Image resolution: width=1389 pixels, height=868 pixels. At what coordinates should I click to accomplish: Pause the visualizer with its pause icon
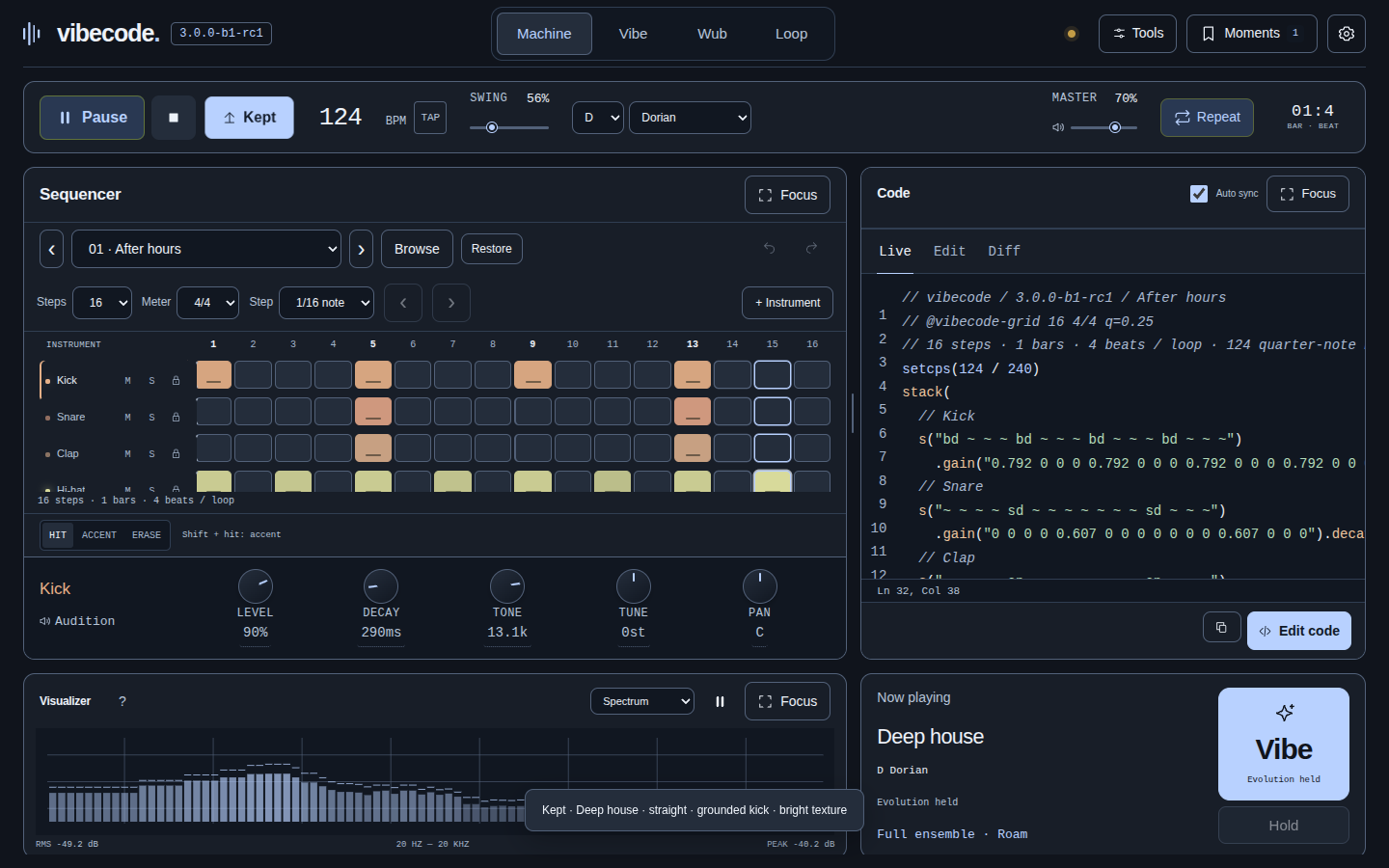720,702
